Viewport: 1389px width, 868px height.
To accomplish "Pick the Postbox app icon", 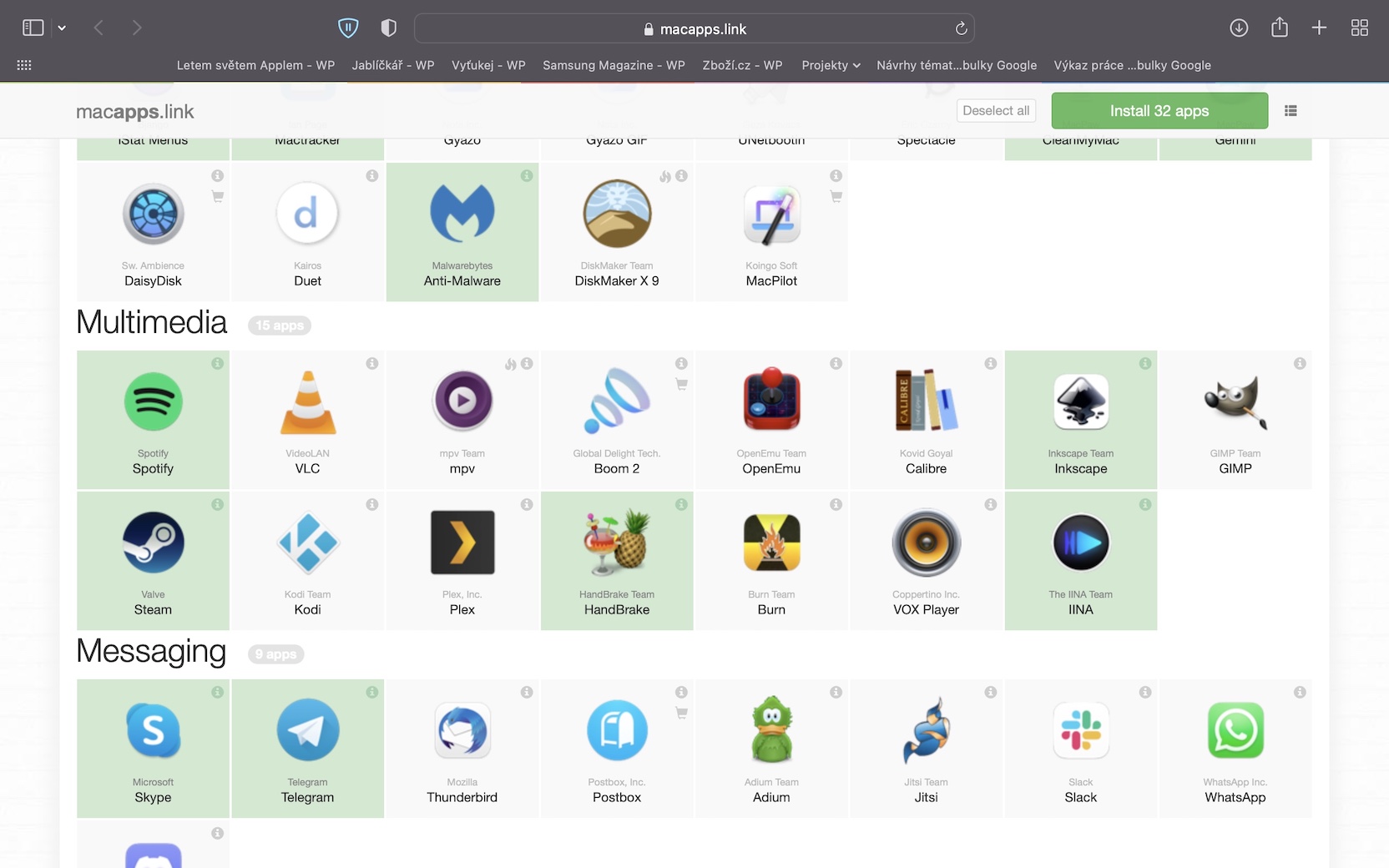I will (x=617, y=730).
